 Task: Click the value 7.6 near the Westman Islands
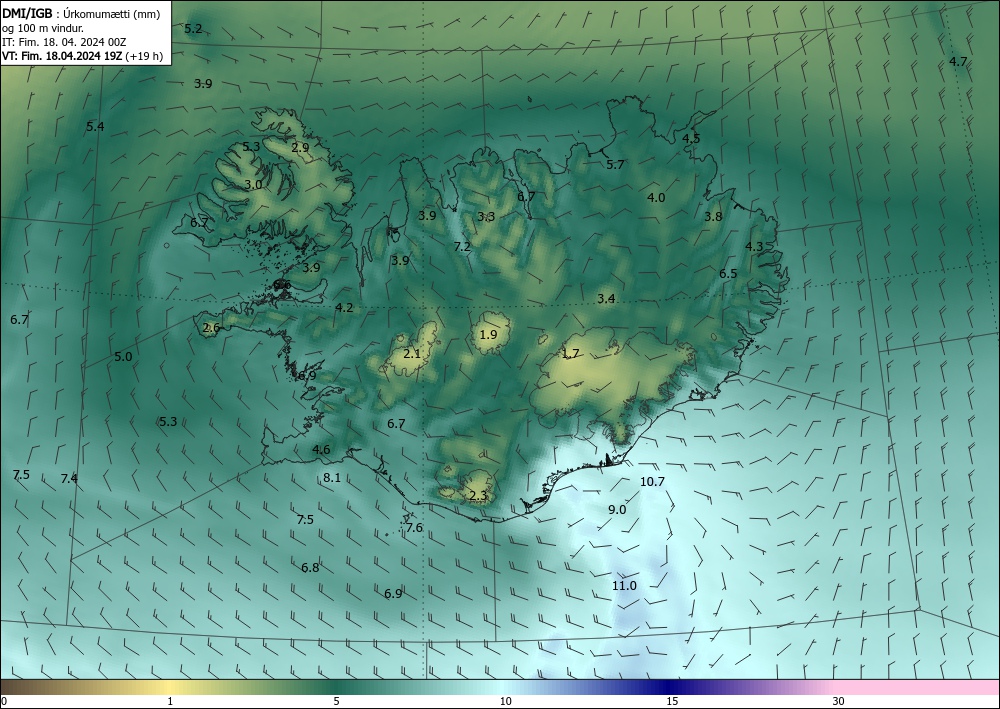coord(414,527)
